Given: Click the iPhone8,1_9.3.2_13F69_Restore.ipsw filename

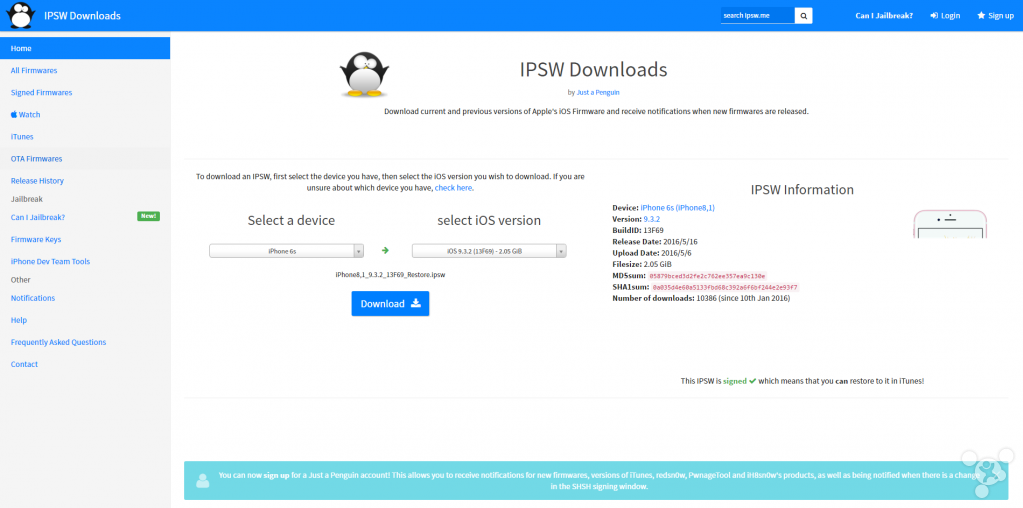Looking at the screenshot, I should point(390,275).
